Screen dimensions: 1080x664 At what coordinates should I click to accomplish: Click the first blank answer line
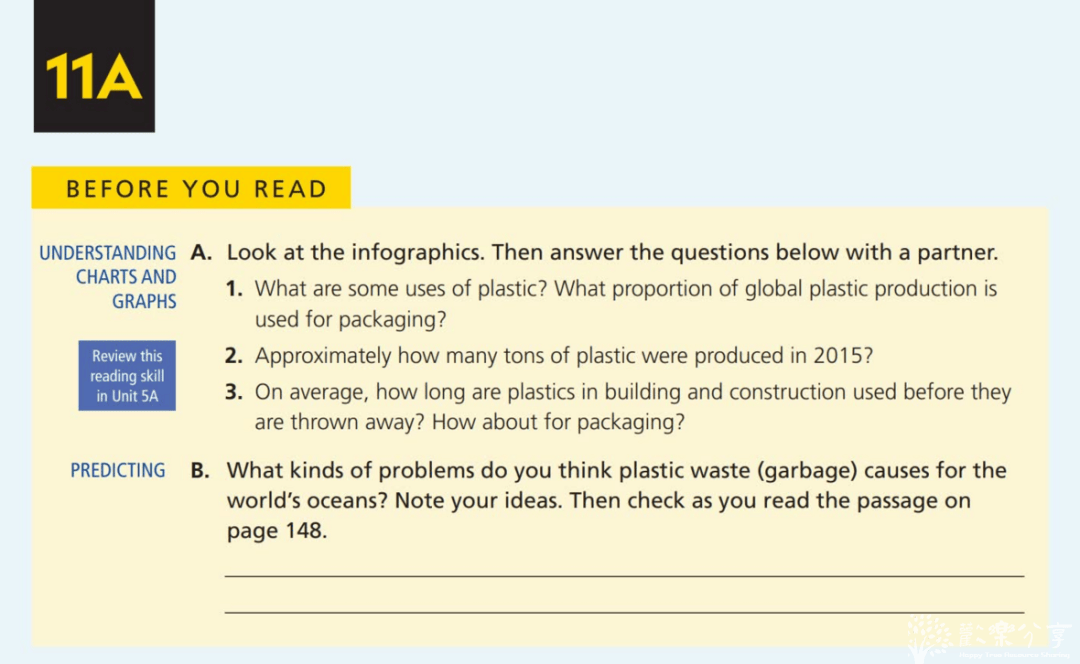coord(624,575)
